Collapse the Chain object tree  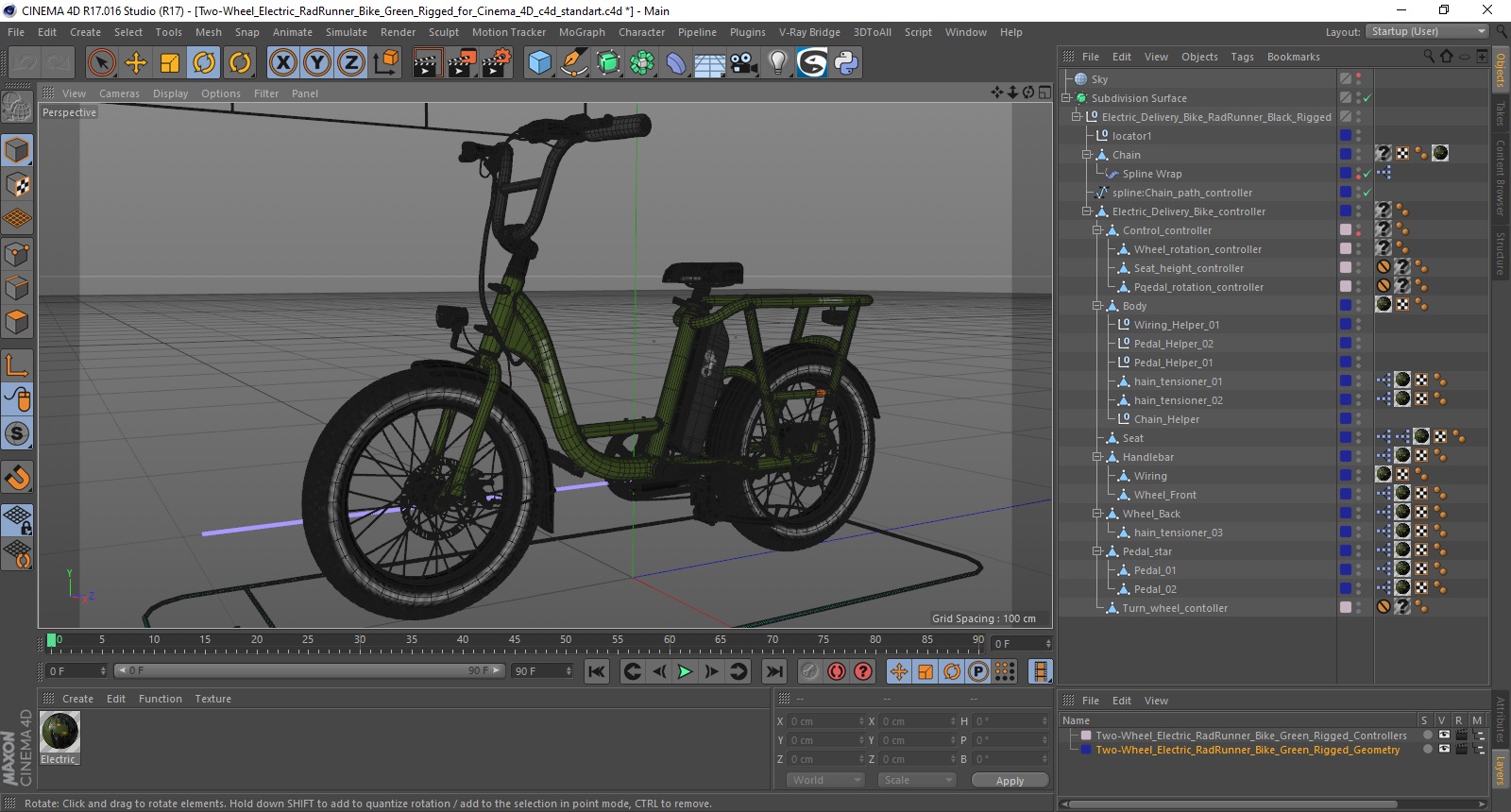(x=1087, y=155)
